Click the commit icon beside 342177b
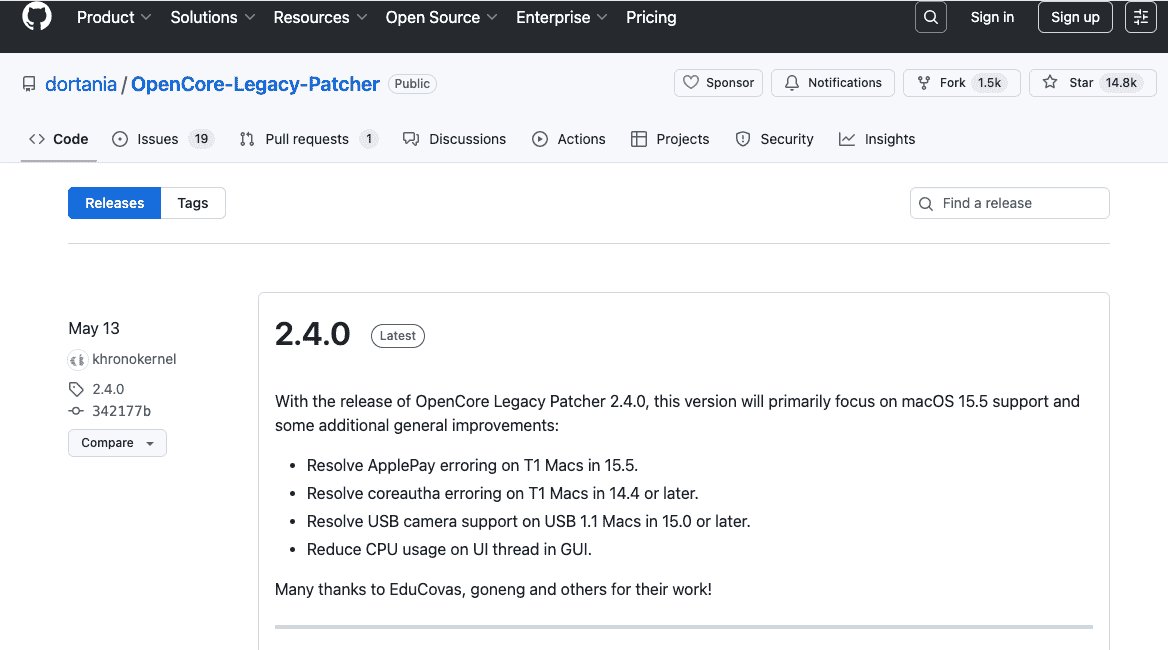Image resolution: width=1168 pixels, height=650 pixels. click(76, 411)
